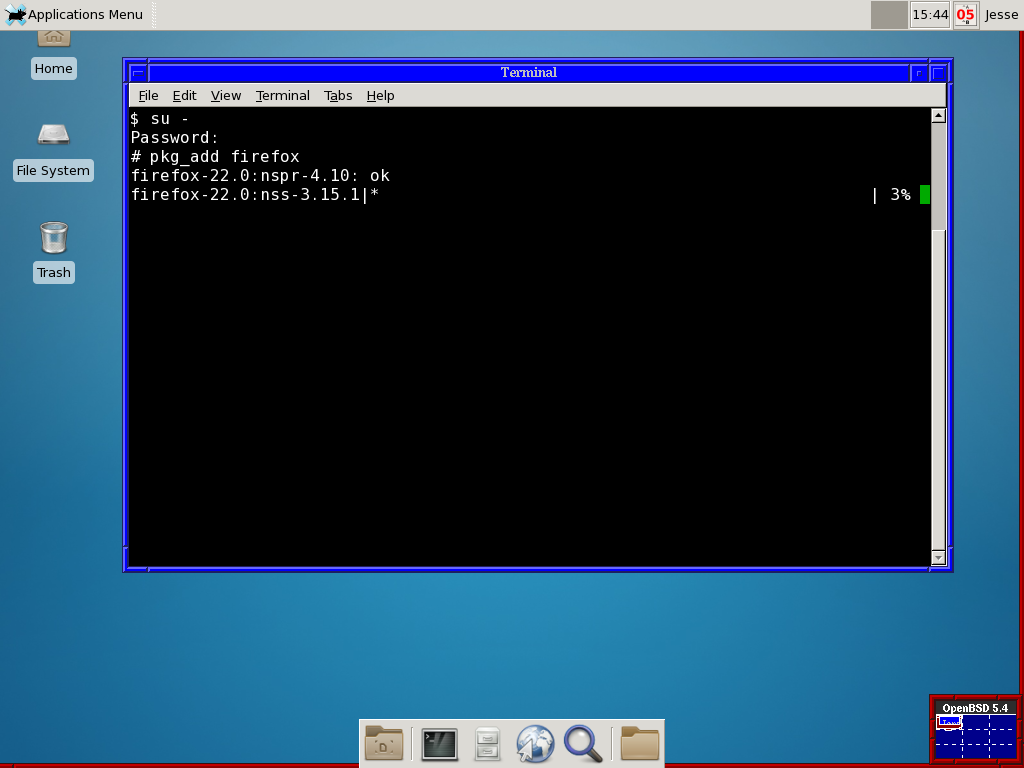
Task: Click the 'pkg_add firefox' command line
Action: tap(216, 157)
